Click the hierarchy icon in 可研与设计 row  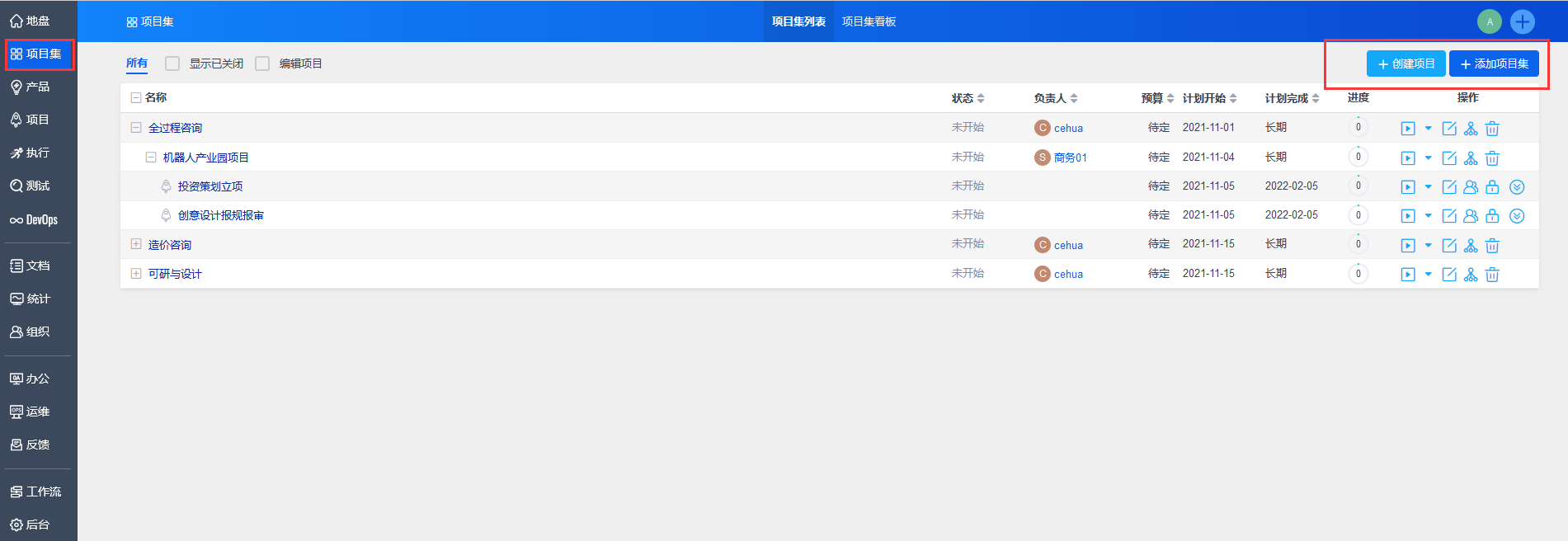pyautogui.click(x=1471, y=275)
